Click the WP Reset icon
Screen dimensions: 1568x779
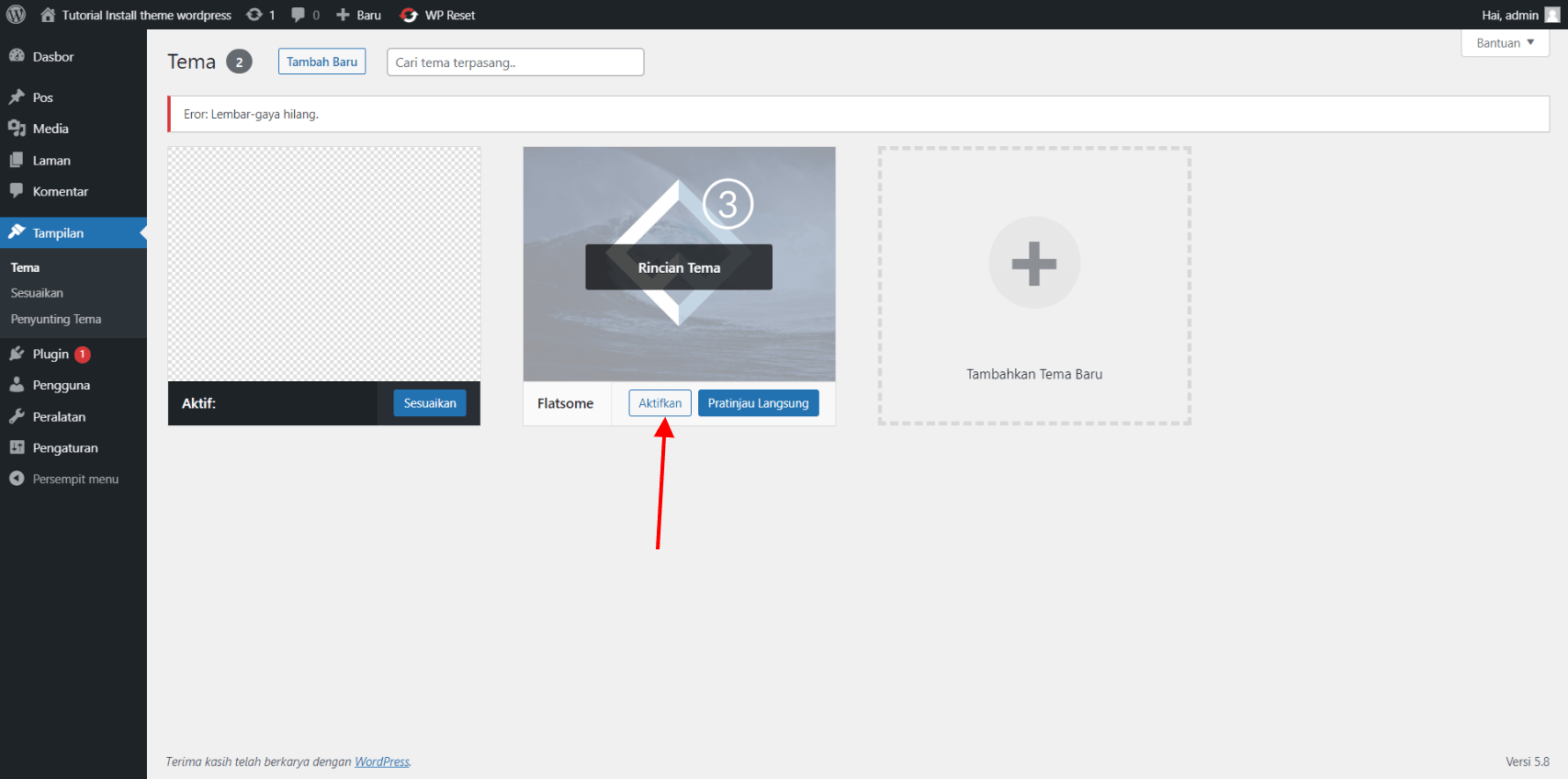pyautogui.click(x=410, y=16)
